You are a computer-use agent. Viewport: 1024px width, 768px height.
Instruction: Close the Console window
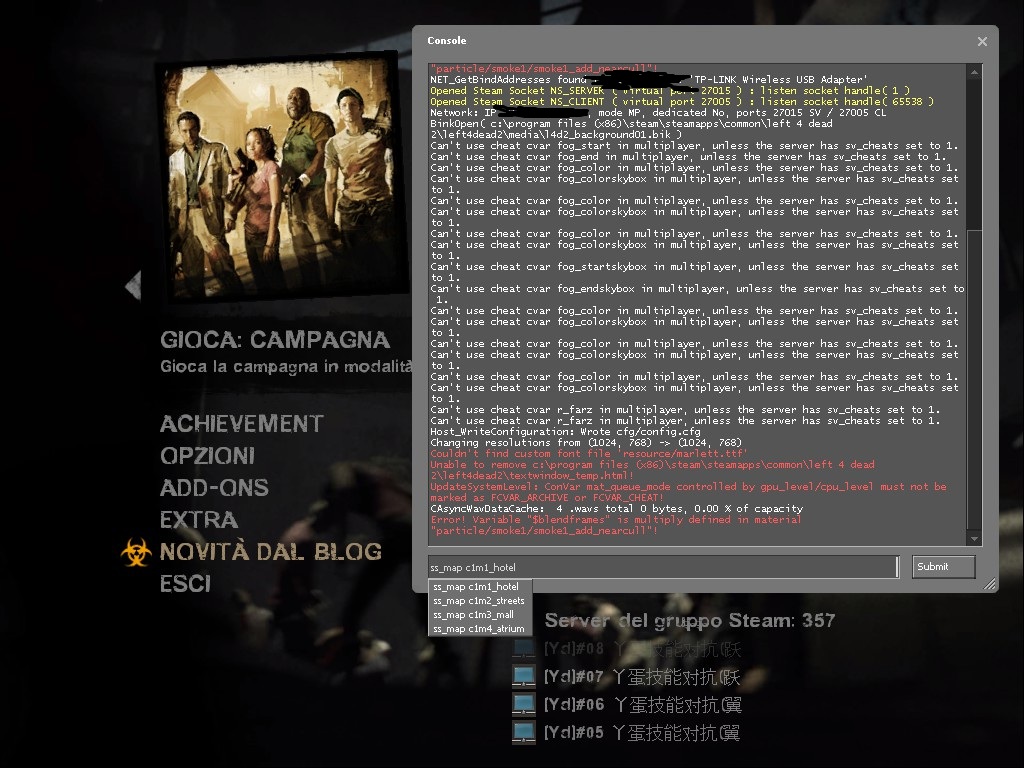click(x=982, y=41)
